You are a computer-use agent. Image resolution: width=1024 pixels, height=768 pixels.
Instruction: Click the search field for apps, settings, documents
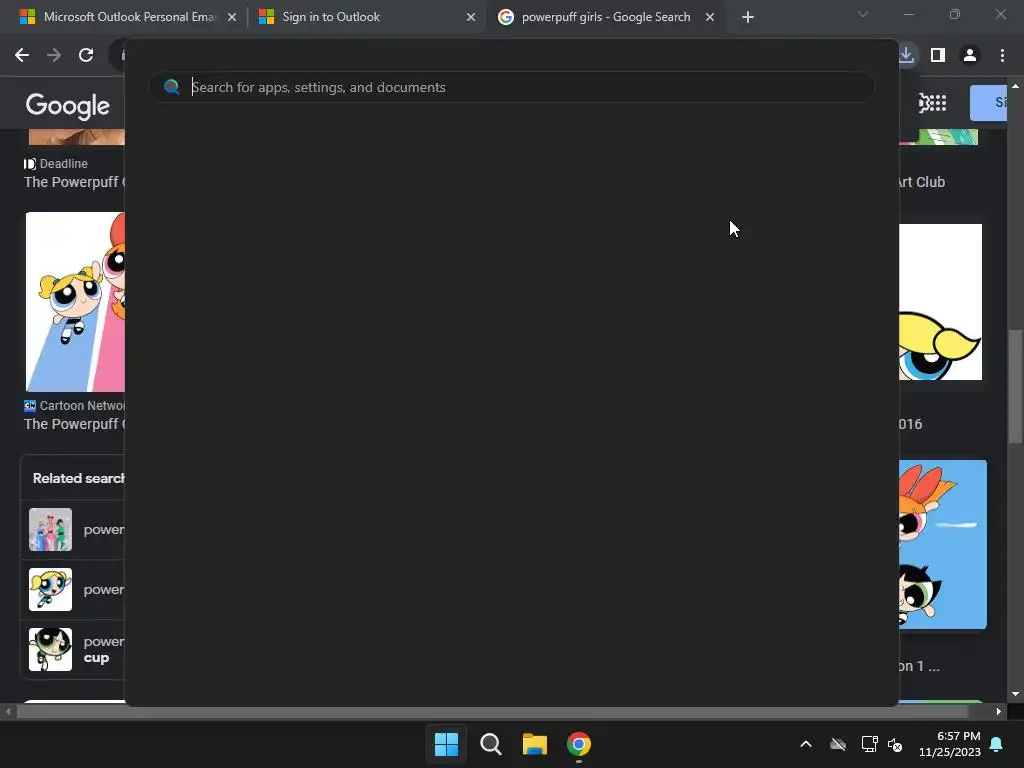[512, 87]
